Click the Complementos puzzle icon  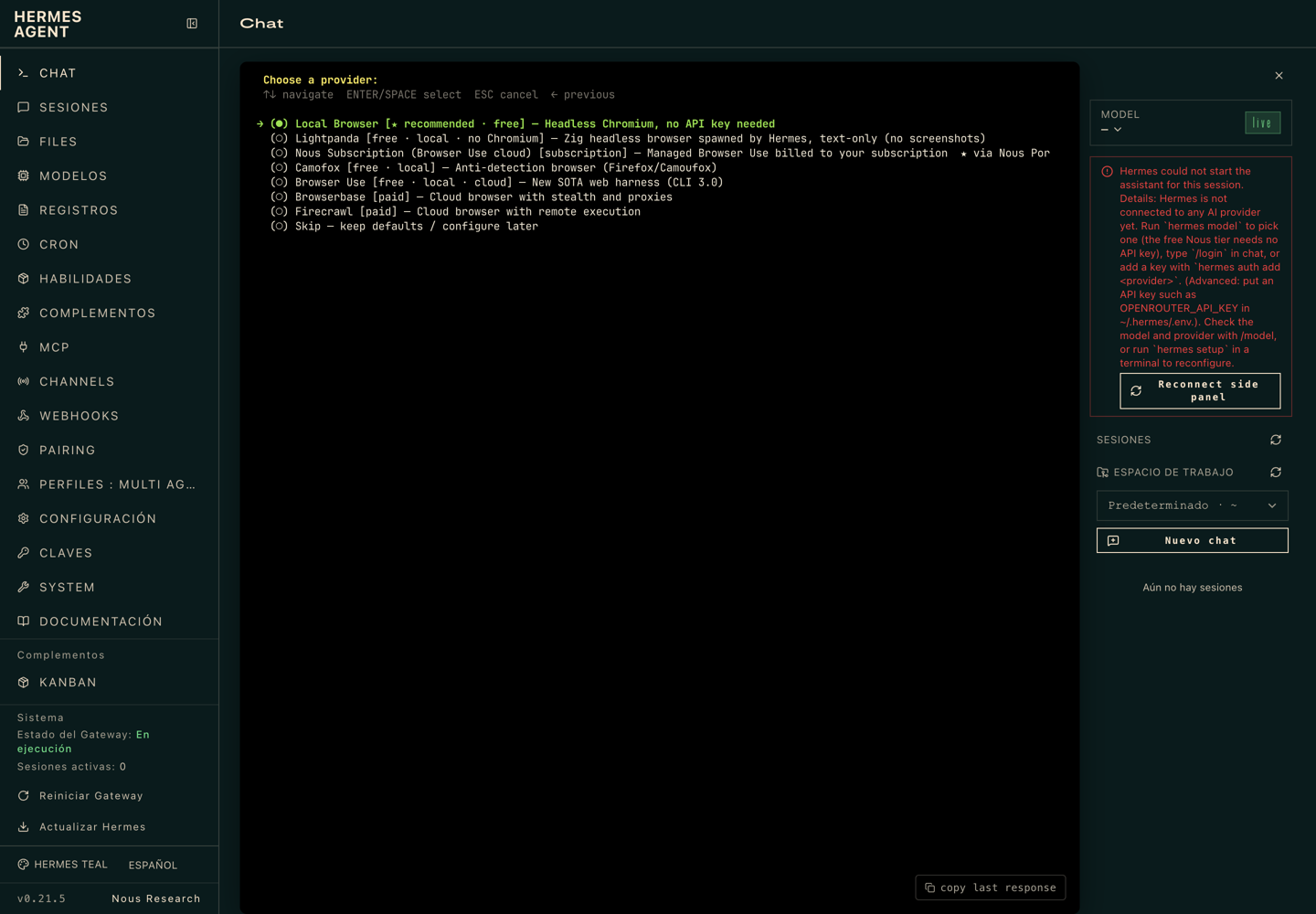pyautogui.click(x=24, y=314)
